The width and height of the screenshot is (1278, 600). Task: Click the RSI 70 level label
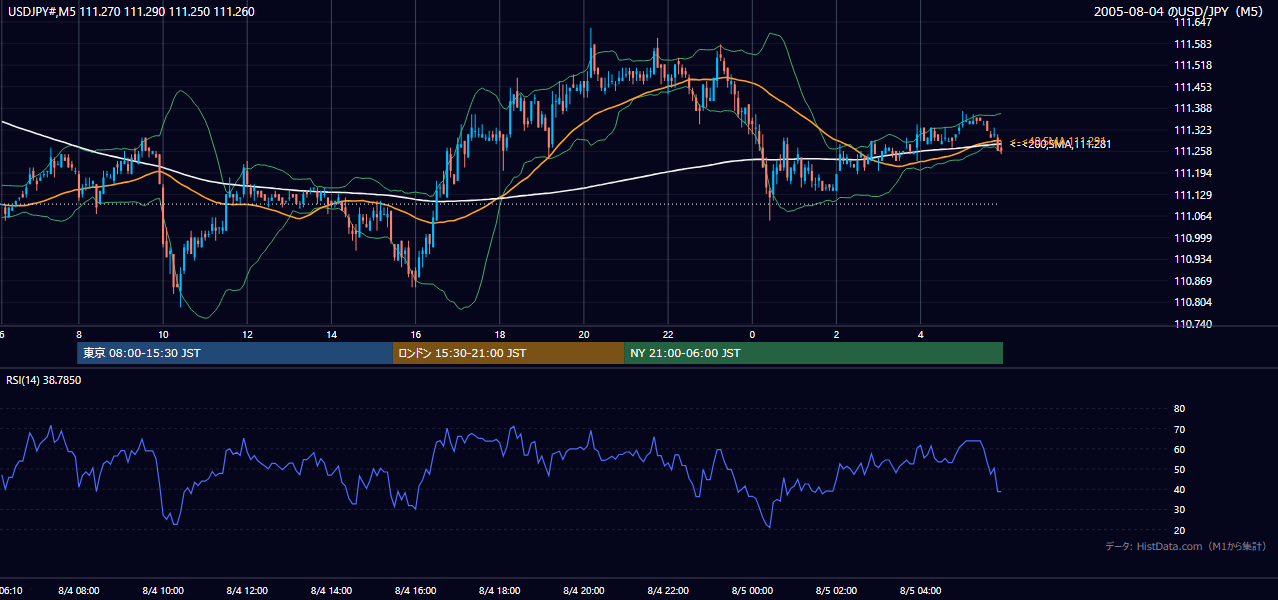1179,429
